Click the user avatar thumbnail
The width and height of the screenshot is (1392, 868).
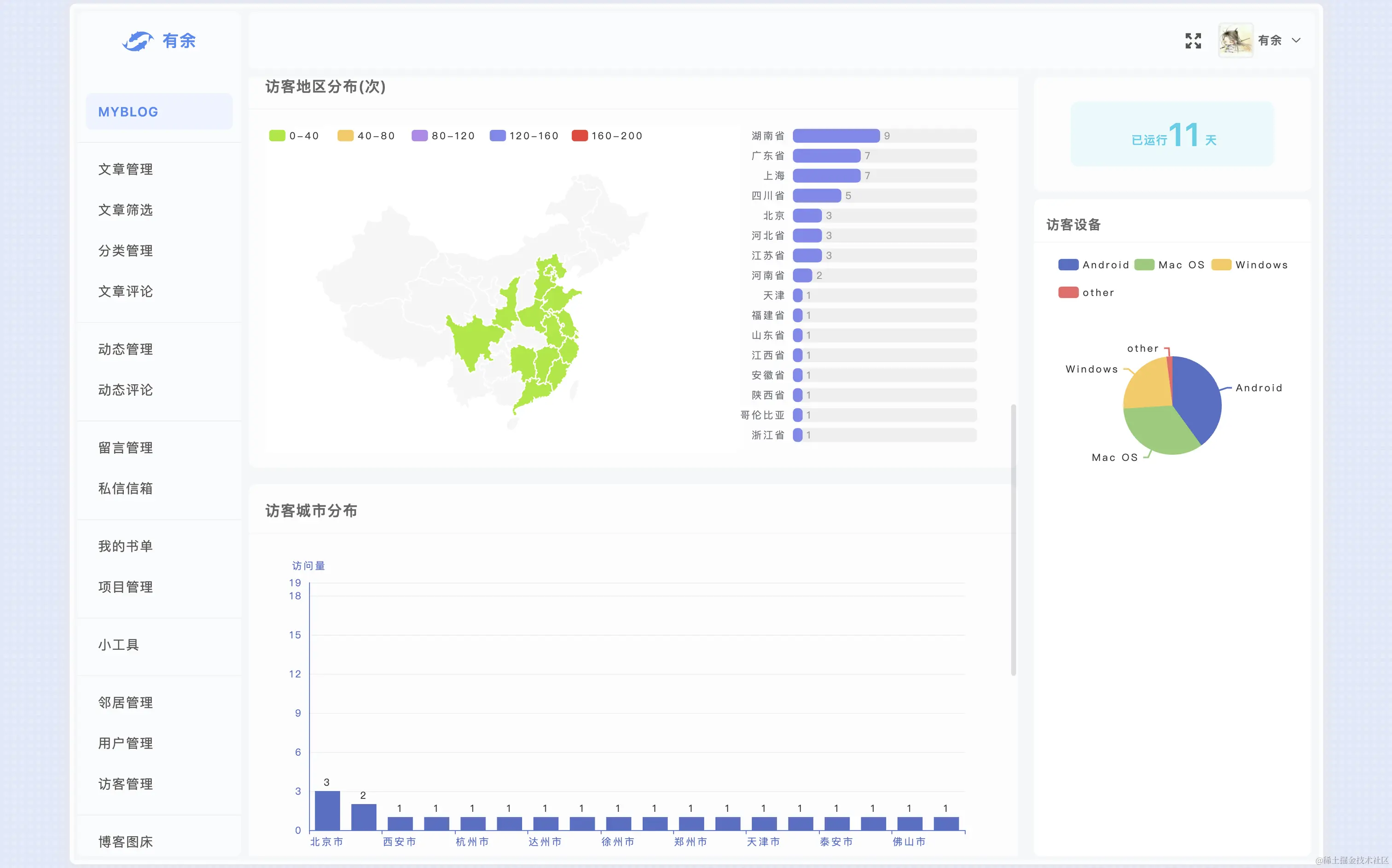pyautogui.click(x=1235, y=41)
